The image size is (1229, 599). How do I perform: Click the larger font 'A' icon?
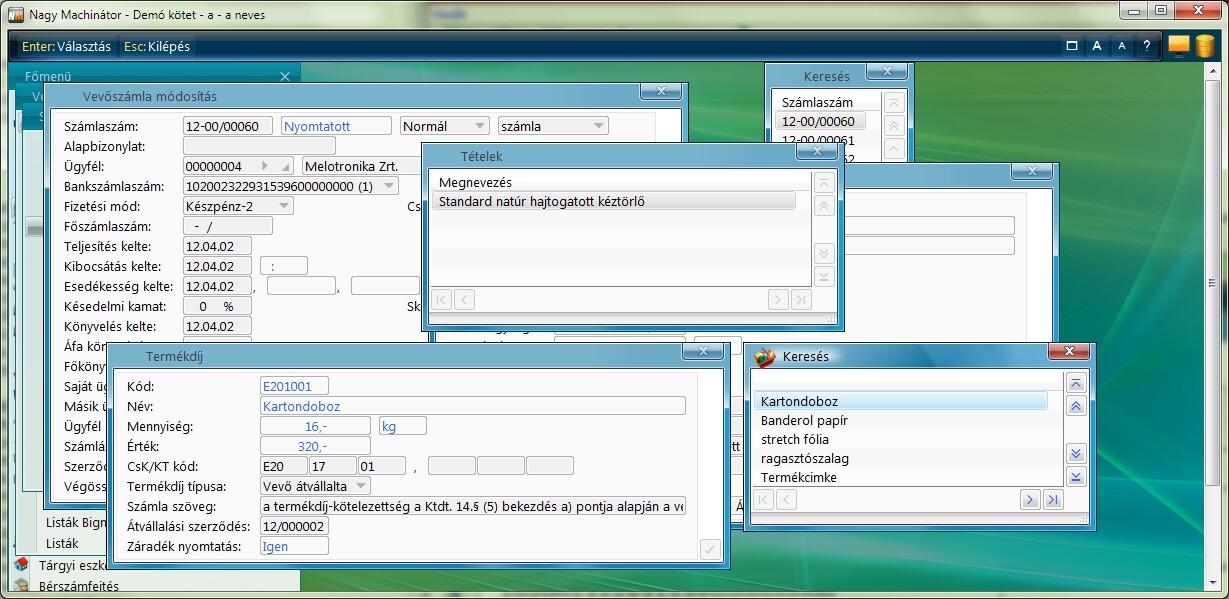click(x=1097, y=46)
